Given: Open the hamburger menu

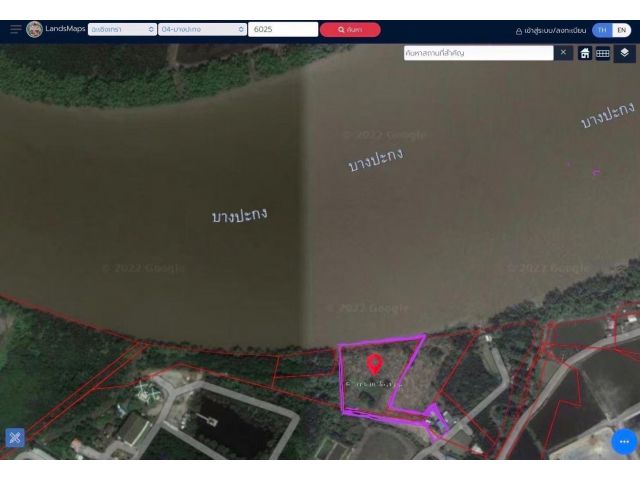Looking at the screenshot, I should tap(16, 29).
